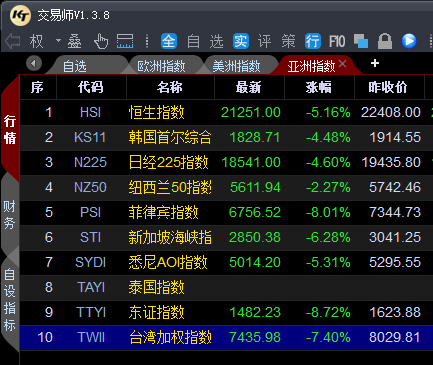Click previous close 8029.81
The width and height of the screenshot is (433, 365).
tap(395, 338)
